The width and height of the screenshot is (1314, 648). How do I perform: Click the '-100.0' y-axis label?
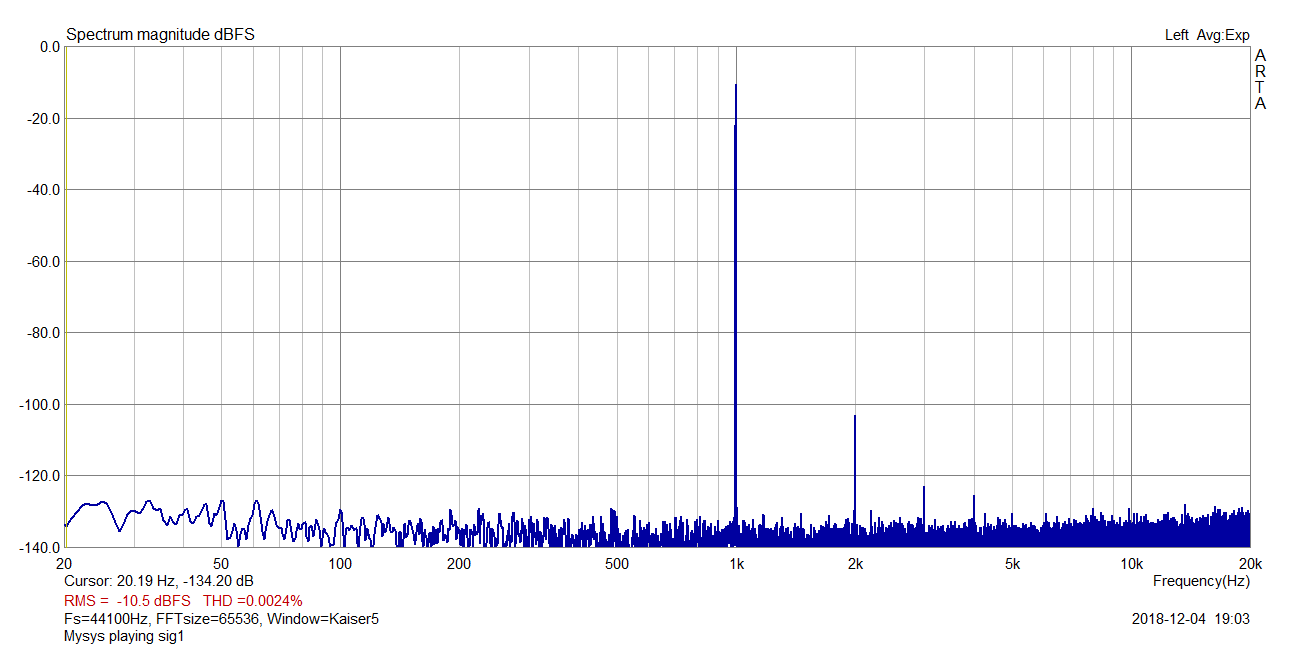(x=40, y=405)
